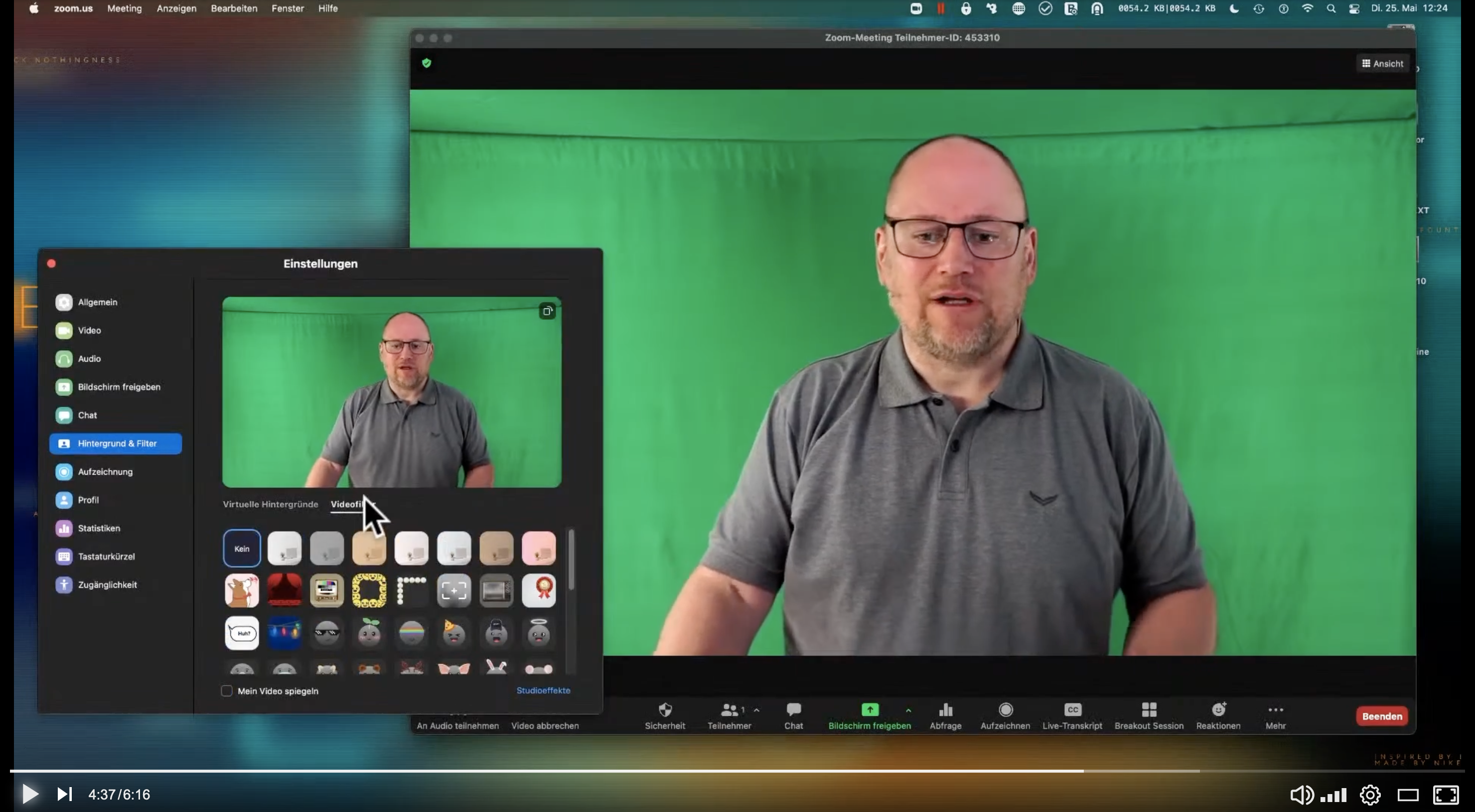The height and width of the screenshot is (812, 1475).
Task: Switch to the Virtuelle Hintergründe tab
Action: 270,504
